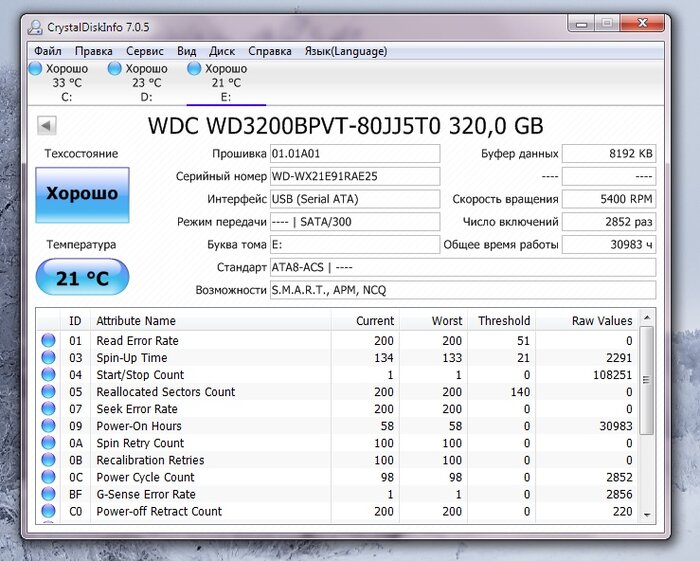Open the Язык(Language) menu
The height and width of the screenshot is (561, 700).
(346, 51)
